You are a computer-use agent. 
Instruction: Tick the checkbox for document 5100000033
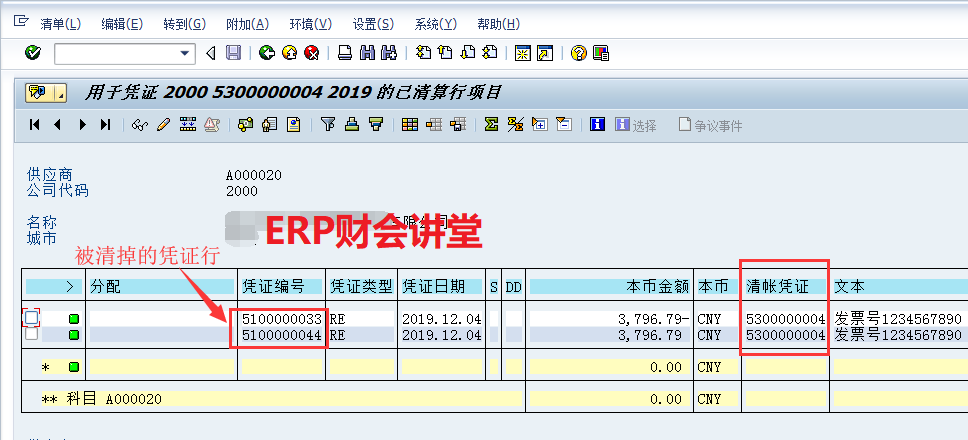coord(32,318)
